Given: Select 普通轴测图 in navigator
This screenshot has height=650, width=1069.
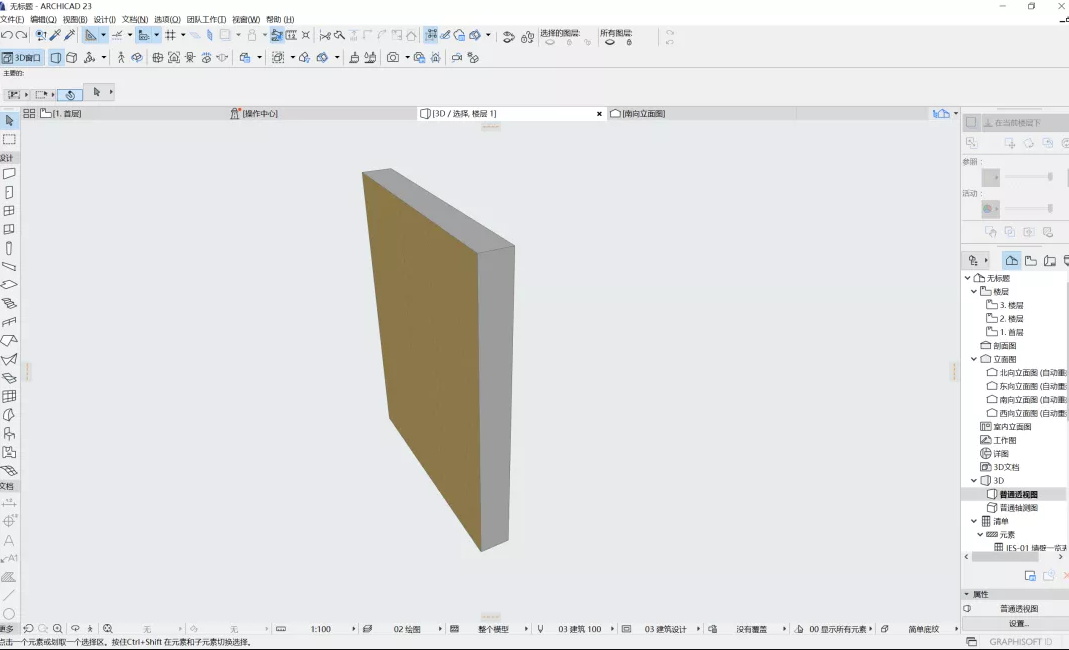Looking at the screenshot, I should (x=1019, y=507).
